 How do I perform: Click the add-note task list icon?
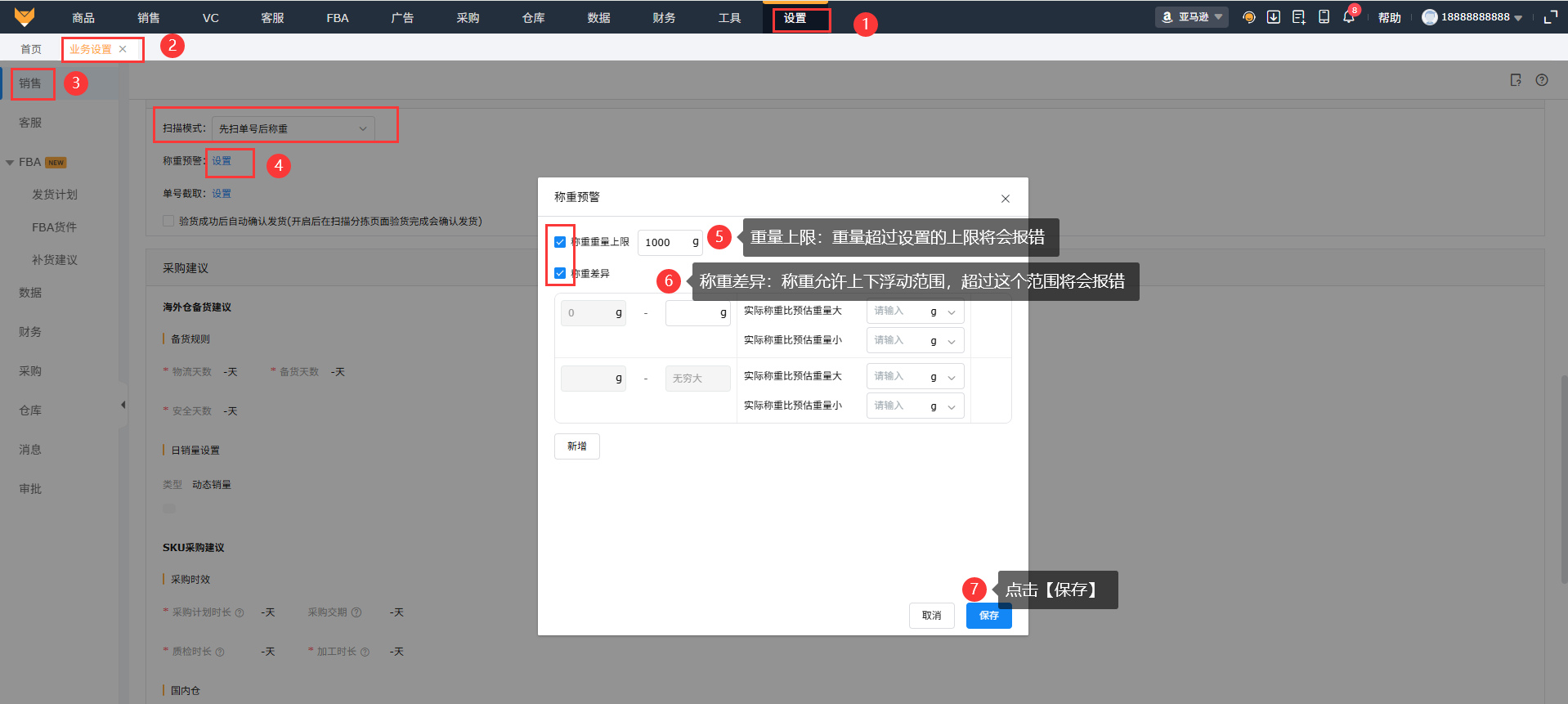pos(1298,17)
